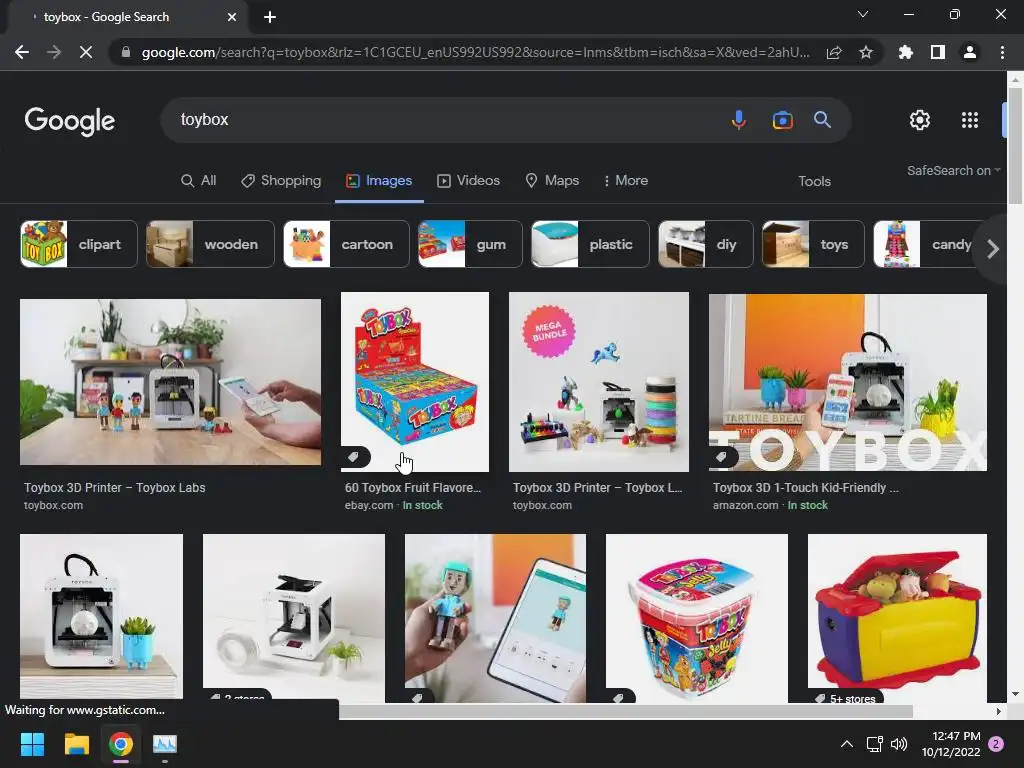Screen dimensions: 1024x768
Task: Filter images by gum chip
Action: pos(470,244)
